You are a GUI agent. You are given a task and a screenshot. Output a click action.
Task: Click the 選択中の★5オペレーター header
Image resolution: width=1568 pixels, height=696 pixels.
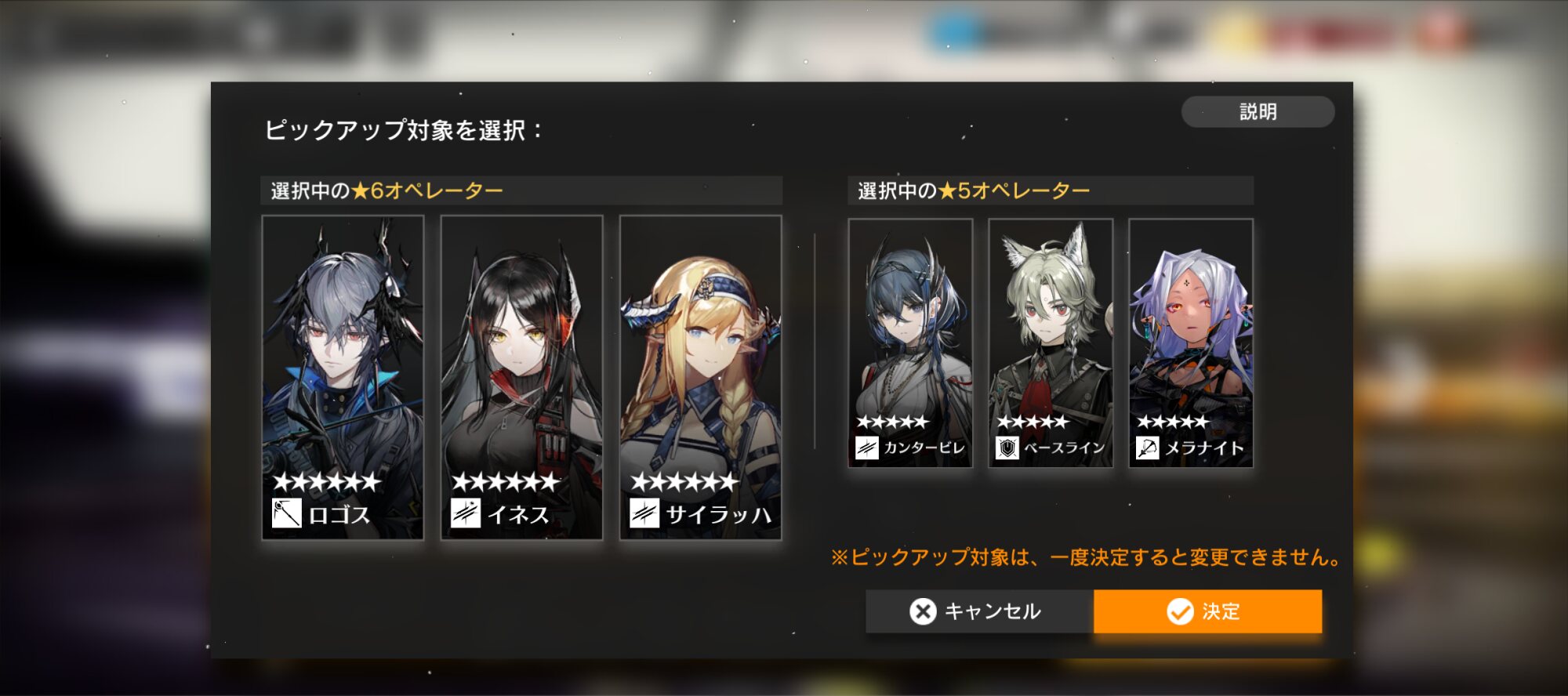coord(973,190)
